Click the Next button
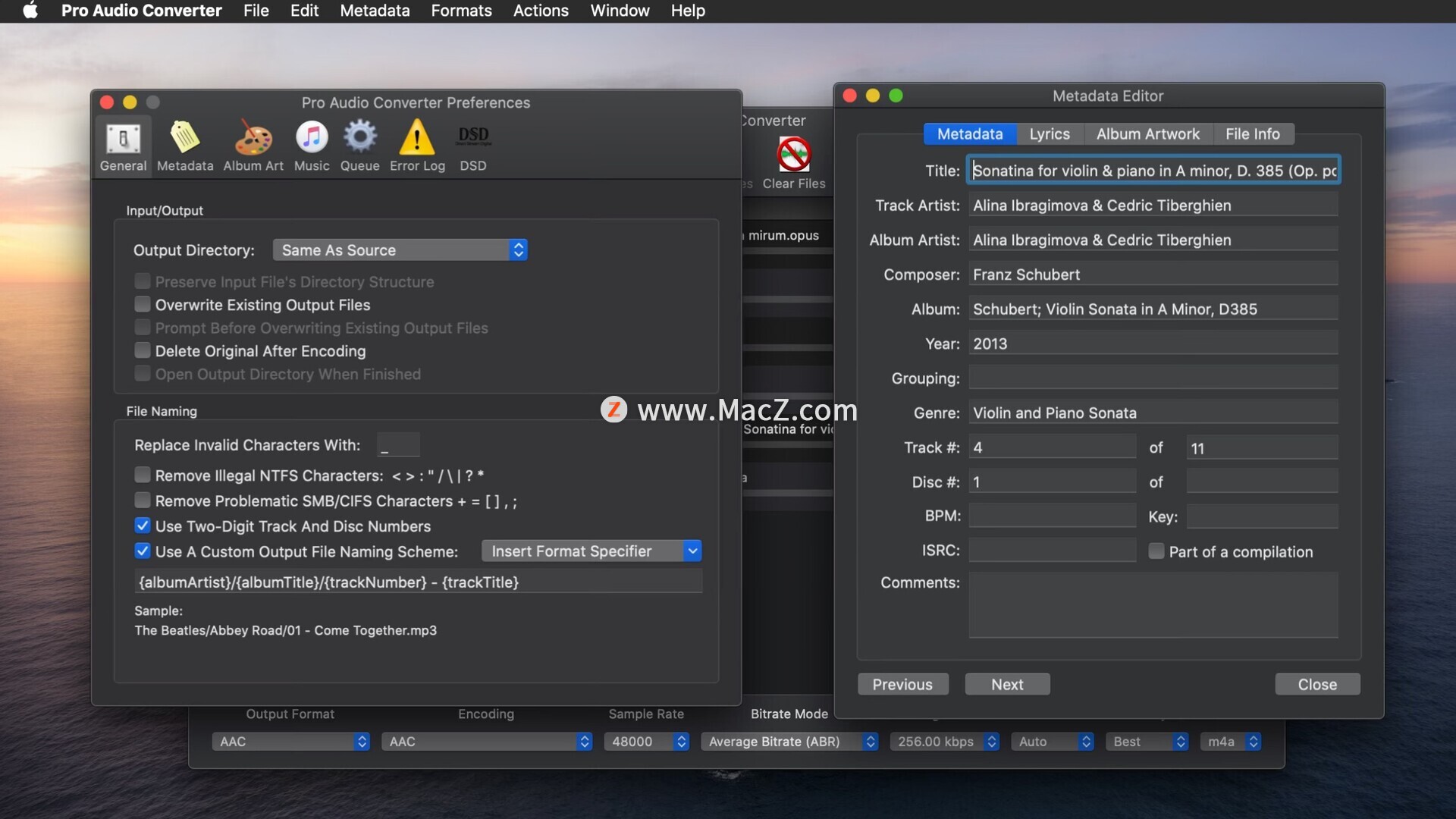Image resolution: width=1456 pixels, height=819 pixels. 1007,685
